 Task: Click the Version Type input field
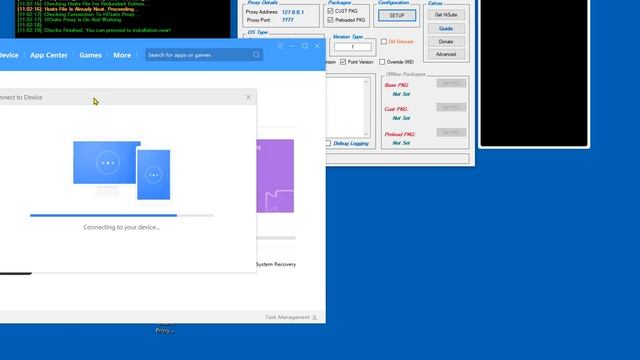(x=353, y=47)
